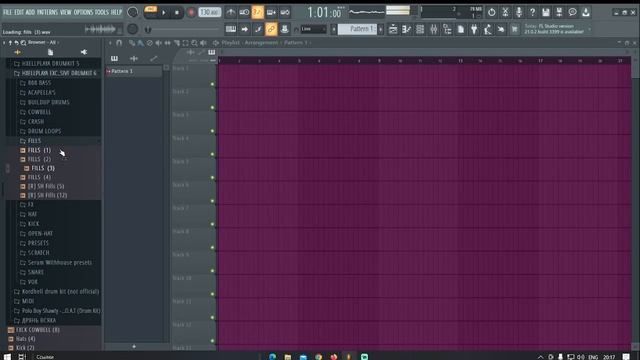Toggle the highlighted countdown before recording
Screen dimensions: 640x360
(x=258, y=12)
